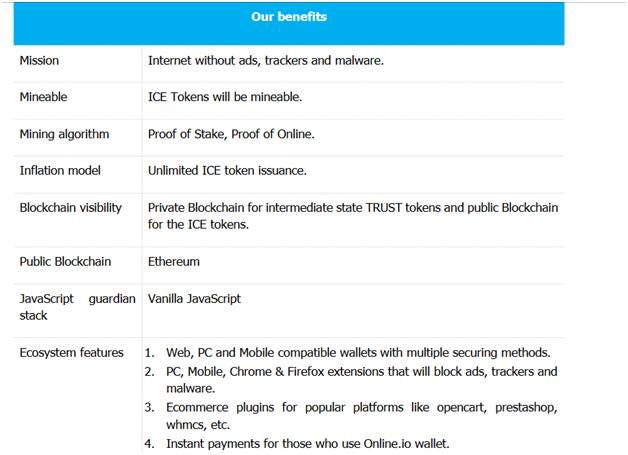Select the "Public Blockchain" label
Screen dimensions: 628x455
point(65,262)
